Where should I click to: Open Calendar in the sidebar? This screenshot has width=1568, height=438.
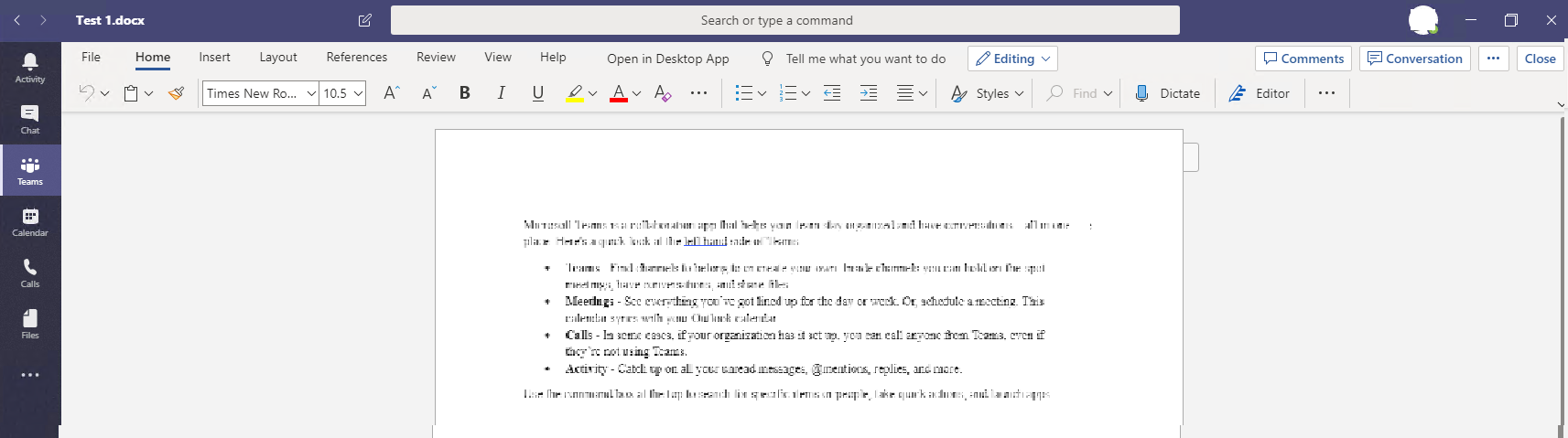point(30,221)
